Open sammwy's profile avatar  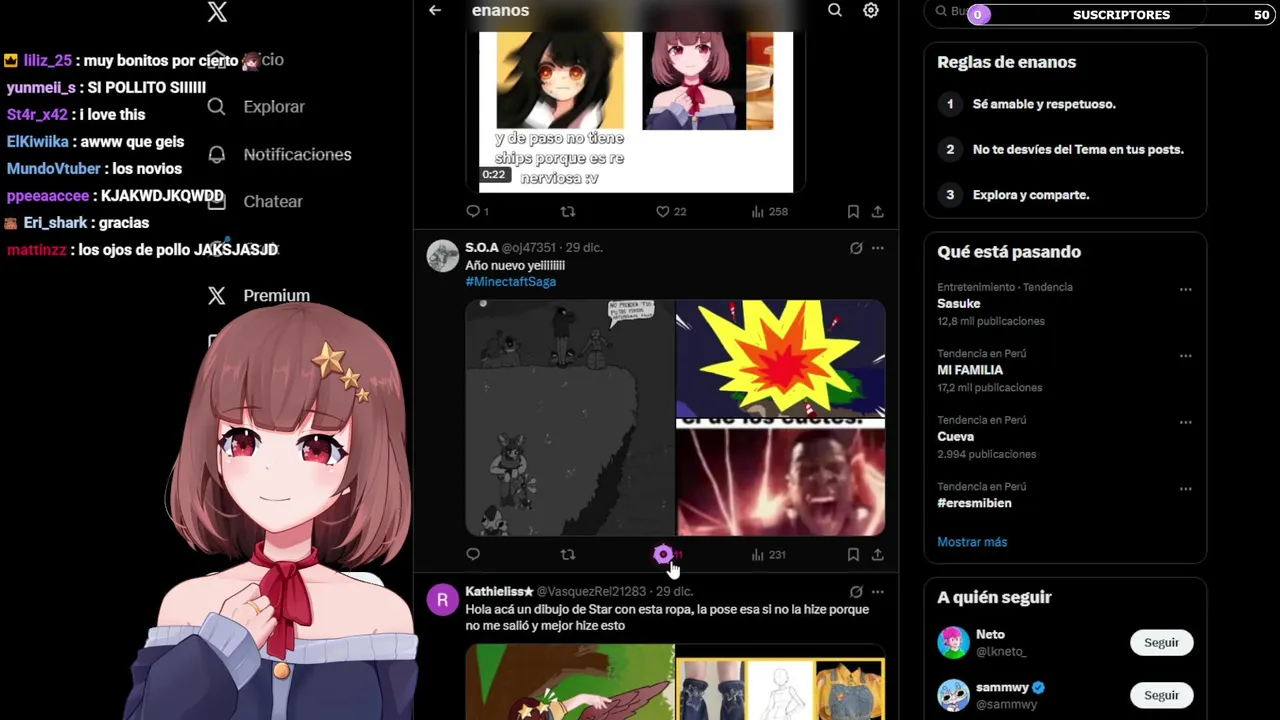click(953, 695)
